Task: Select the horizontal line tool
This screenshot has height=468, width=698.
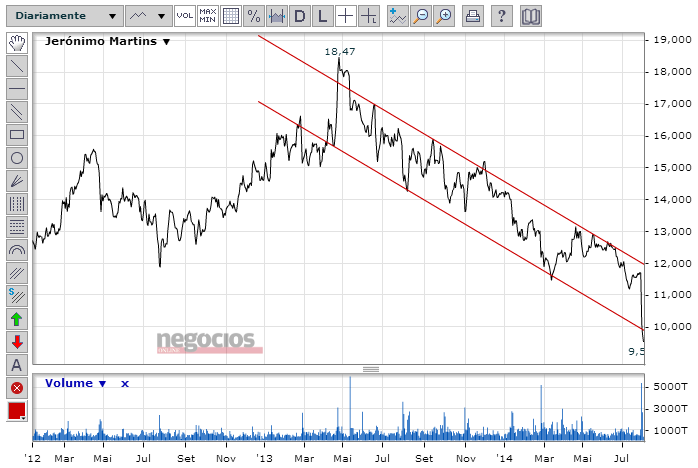Action: tap(17, 89)
